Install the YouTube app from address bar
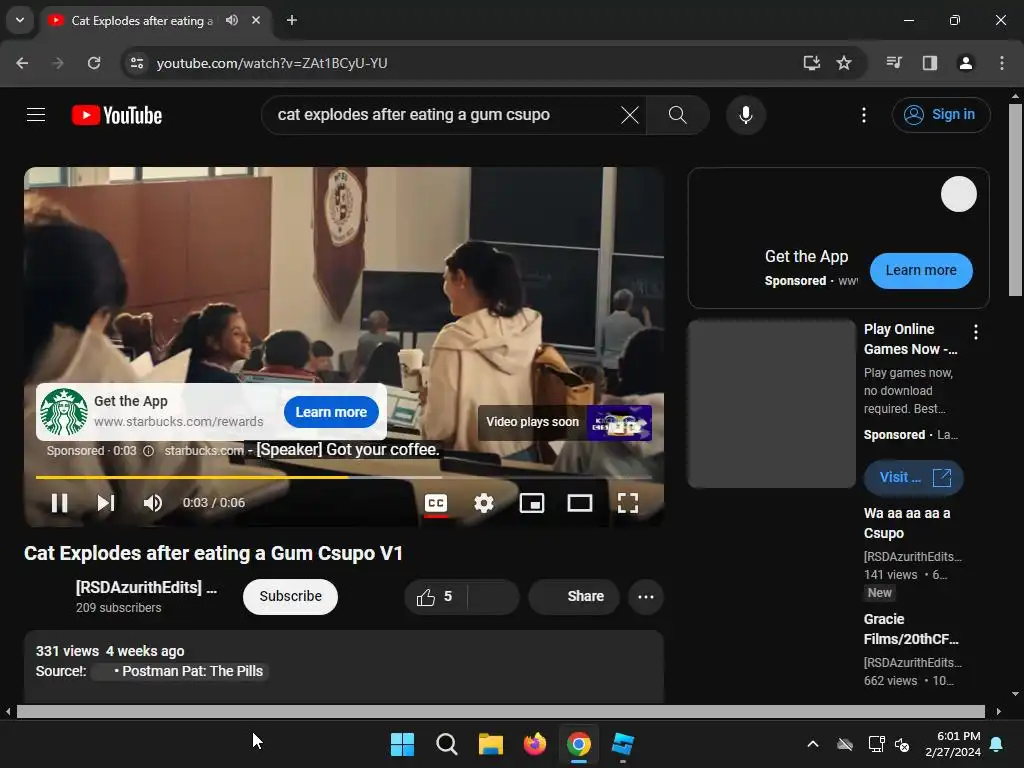The image size is (1024, 768). [x=812, y=63]
